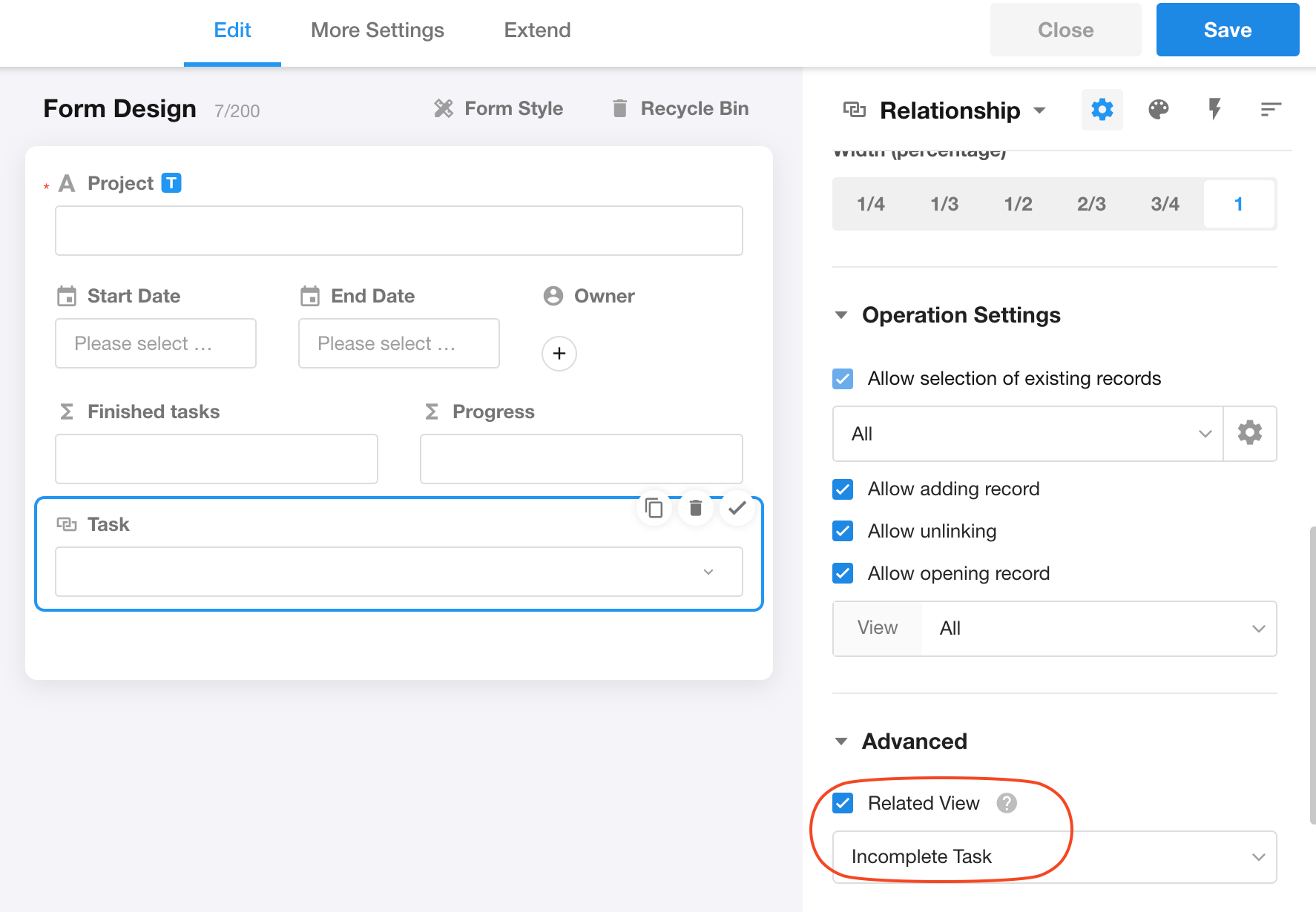Switch to the More Settings tab
Screen dimensions: 1316x912
tap(377, 30)
